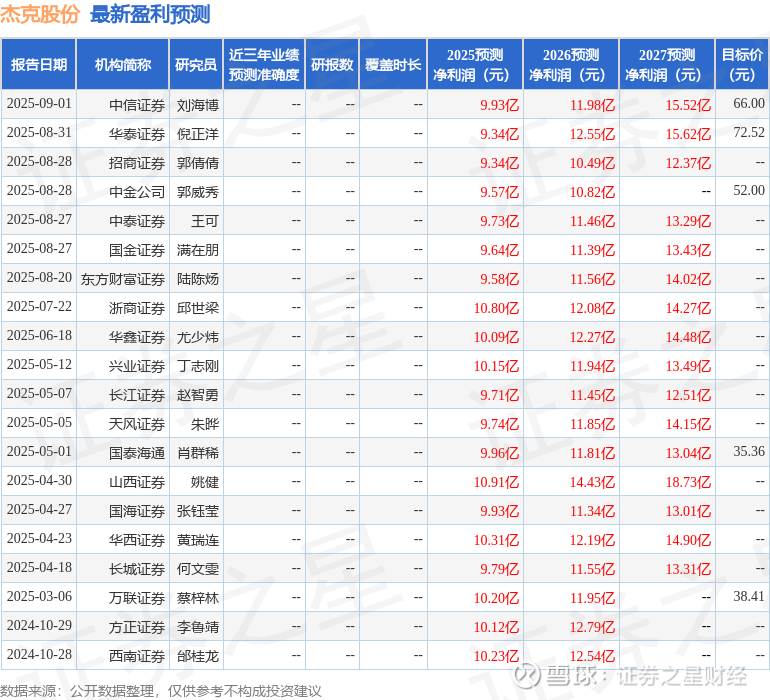Click the 覆盖时长 column header

point(393,64)
